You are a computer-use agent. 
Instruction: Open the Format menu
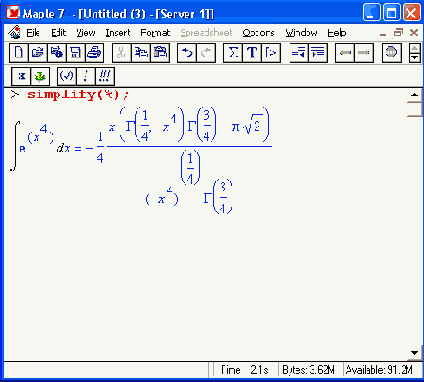(155, 33)
